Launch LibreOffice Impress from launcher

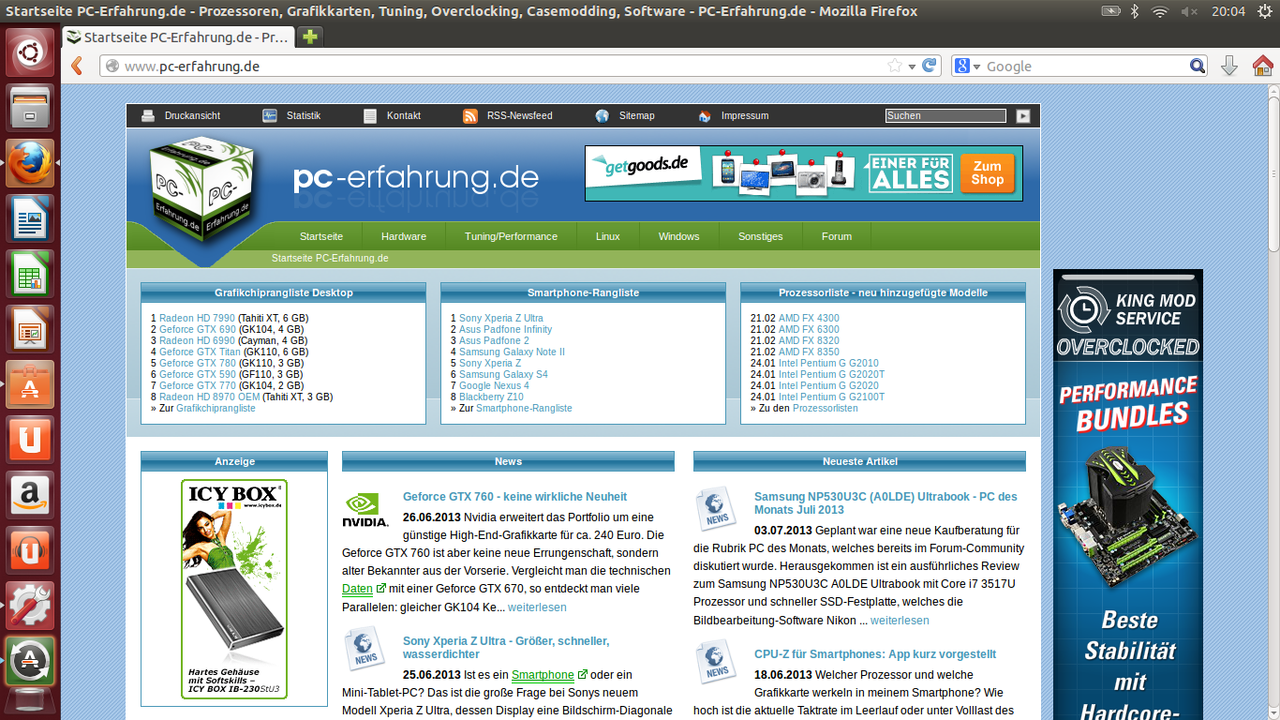click(30, 328)
